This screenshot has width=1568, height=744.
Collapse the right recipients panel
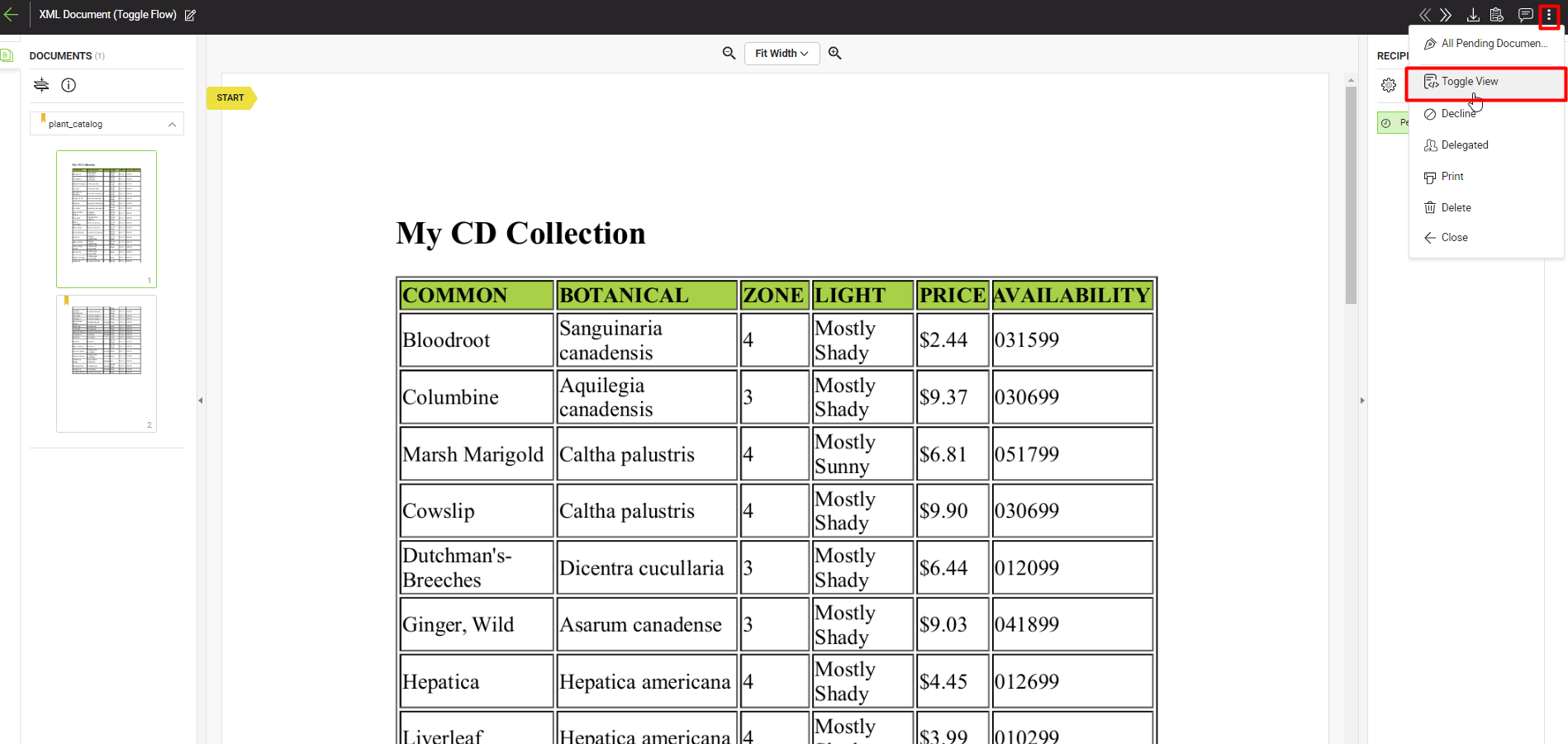(x=1362, y=400)
